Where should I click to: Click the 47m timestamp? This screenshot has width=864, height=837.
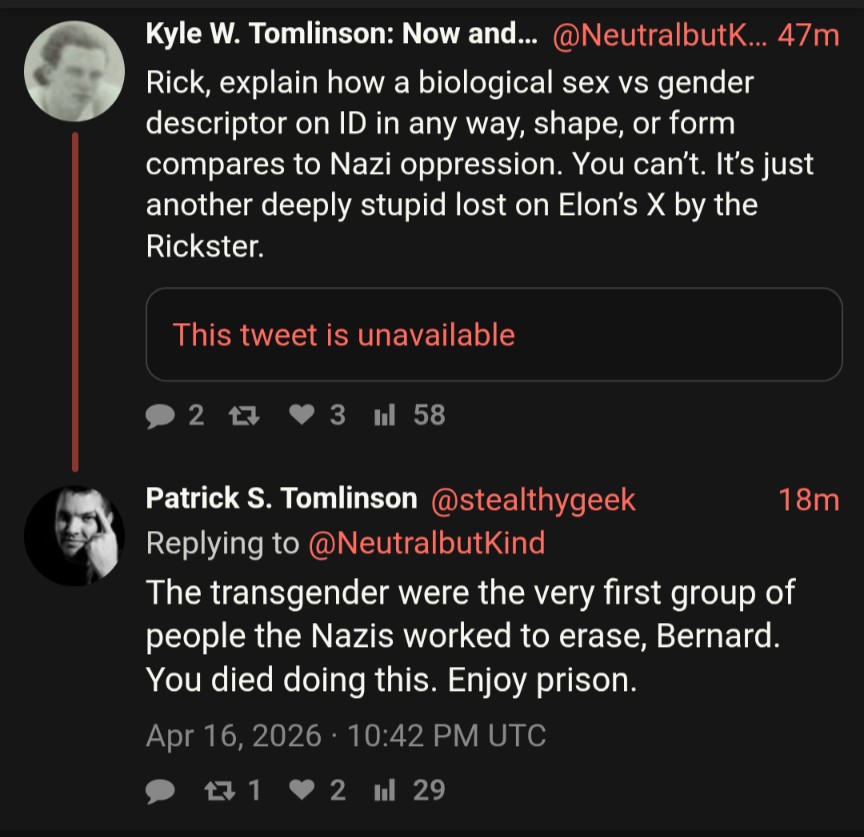(x=808, y=35)
